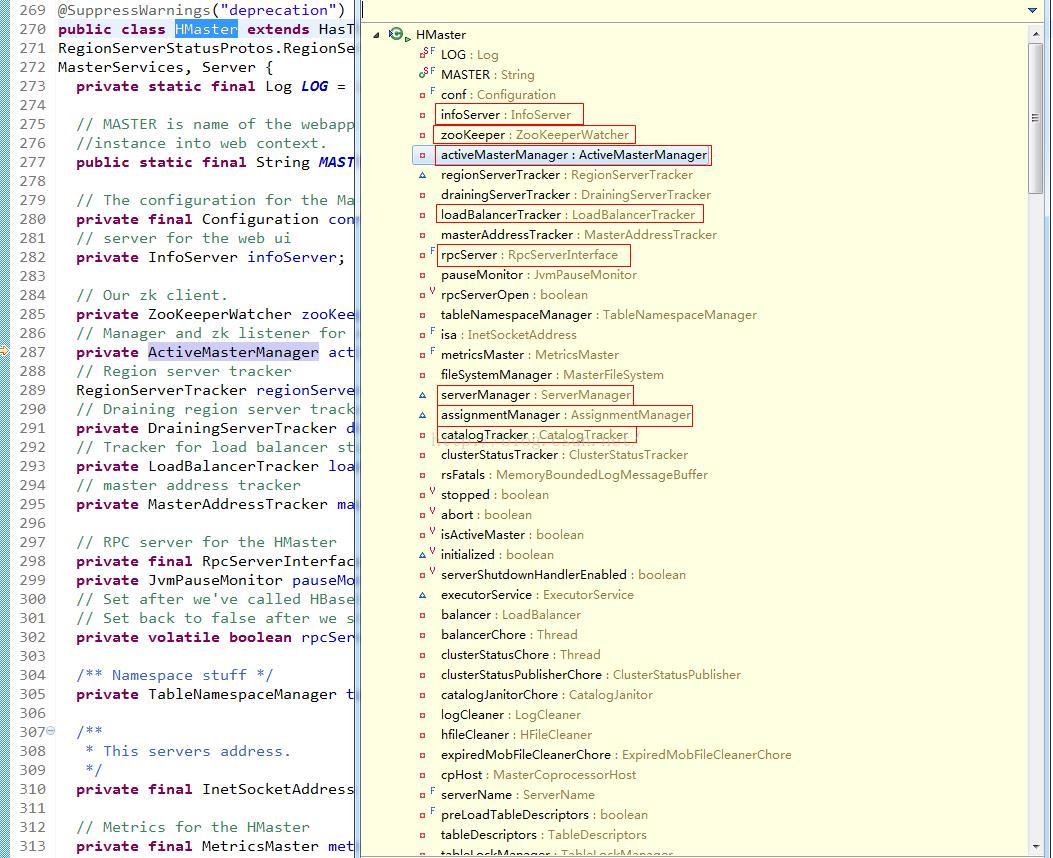Select hfileCleaner : HFileCleaner entry
The height and width of the screenshot is (858, 1053).
[516, 735]
